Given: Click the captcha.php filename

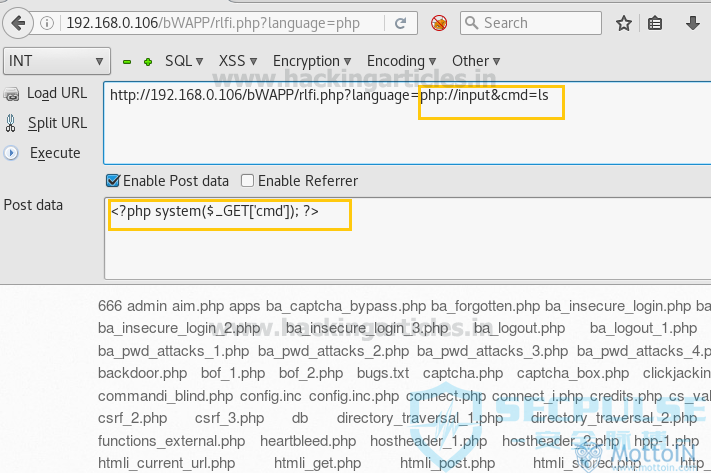Looking at the screenshot, I should (463, 373).
